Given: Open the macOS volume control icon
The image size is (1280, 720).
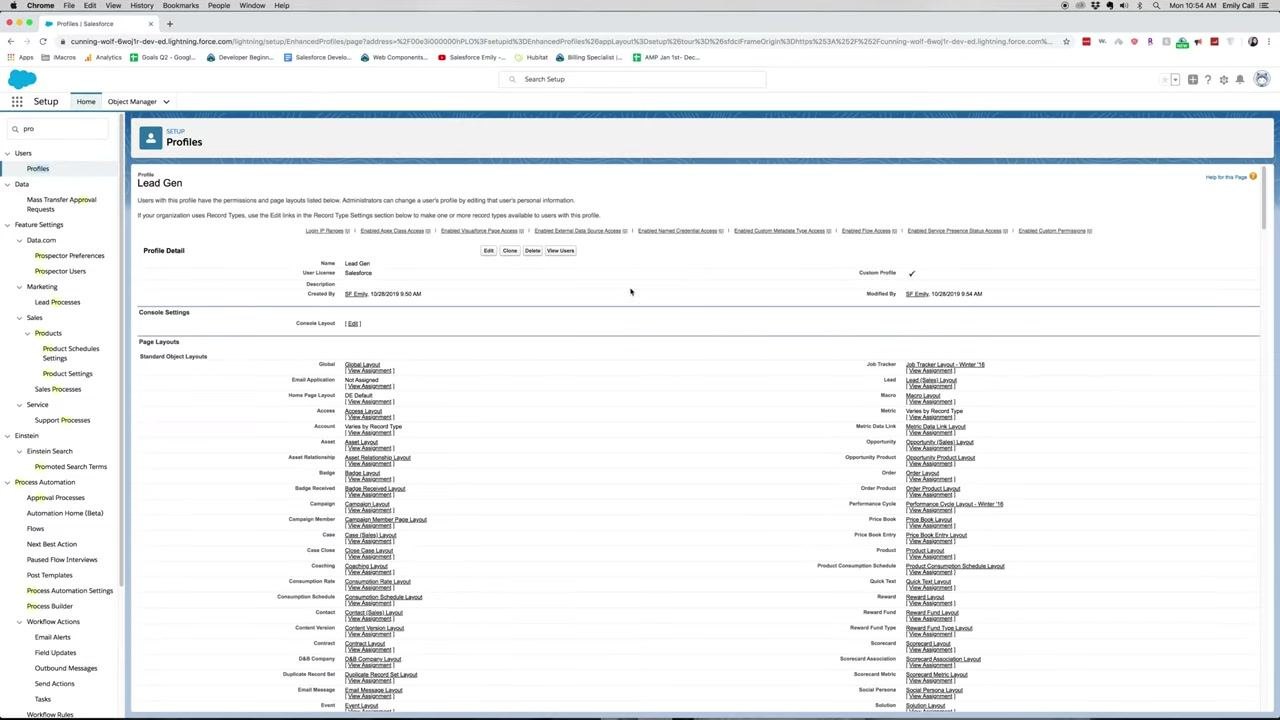Looking at the screenshot, I should point(1124,5).
